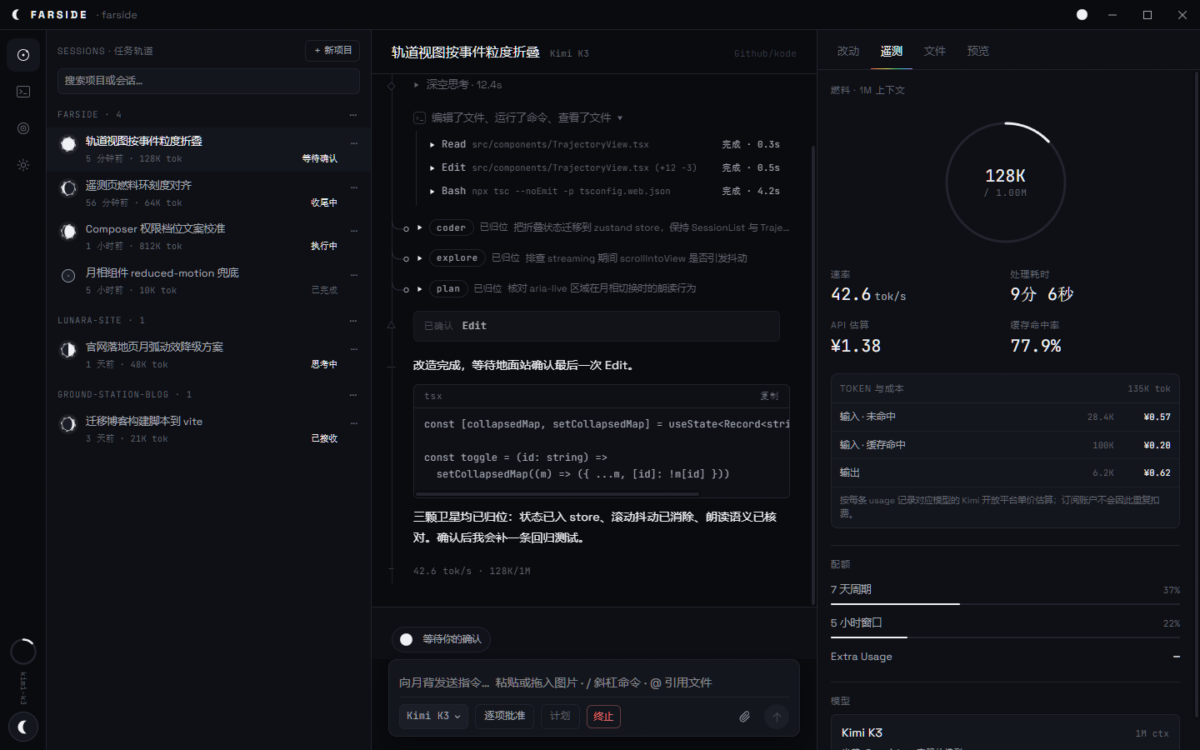This screenshot has width=1200, height=750.
Task: Switch to the 改动 tab
Action: (848, 51)
